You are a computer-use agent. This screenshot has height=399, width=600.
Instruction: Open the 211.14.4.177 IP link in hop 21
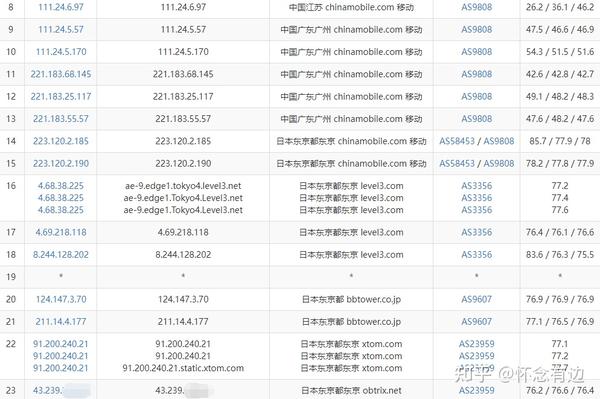(61, 321)
